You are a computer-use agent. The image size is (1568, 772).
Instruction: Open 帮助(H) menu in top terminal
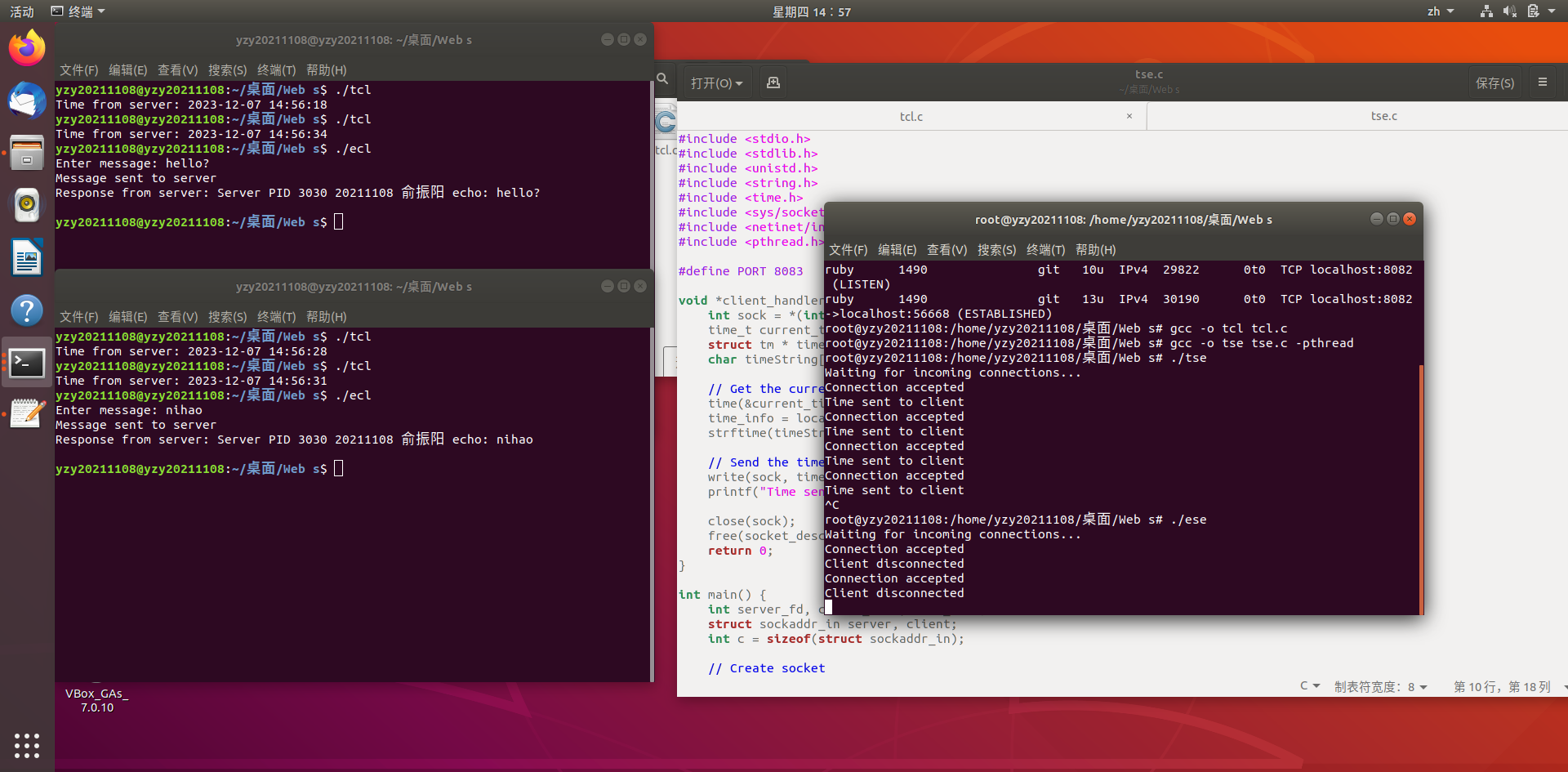click(x=327, y=70)
